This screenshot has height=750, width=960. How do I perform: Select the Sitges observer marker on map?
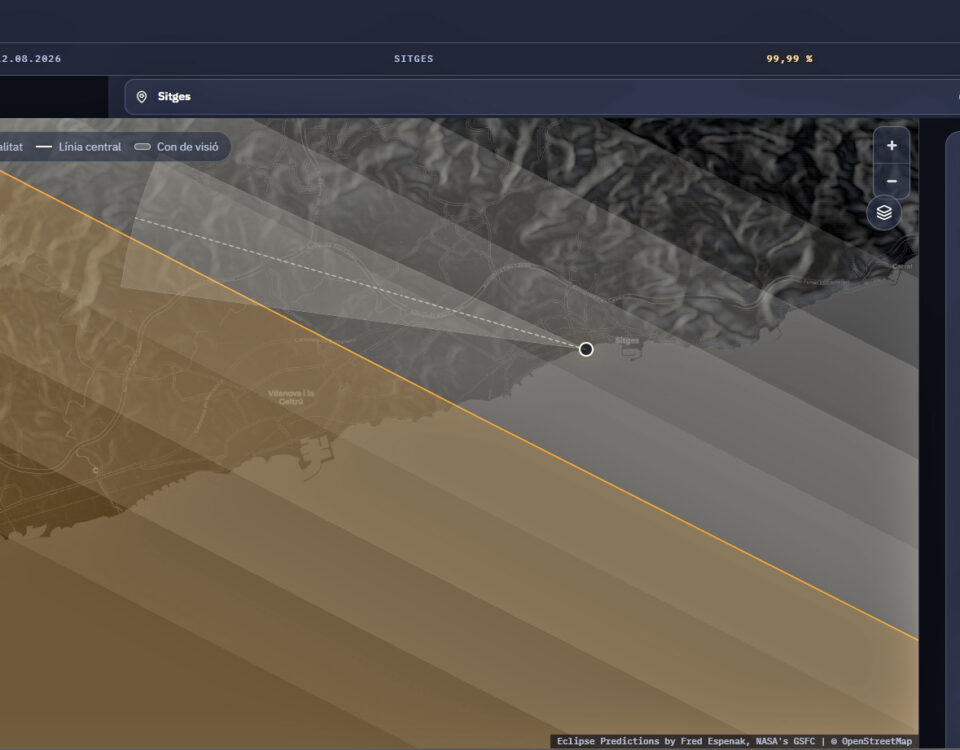point(586,349)
